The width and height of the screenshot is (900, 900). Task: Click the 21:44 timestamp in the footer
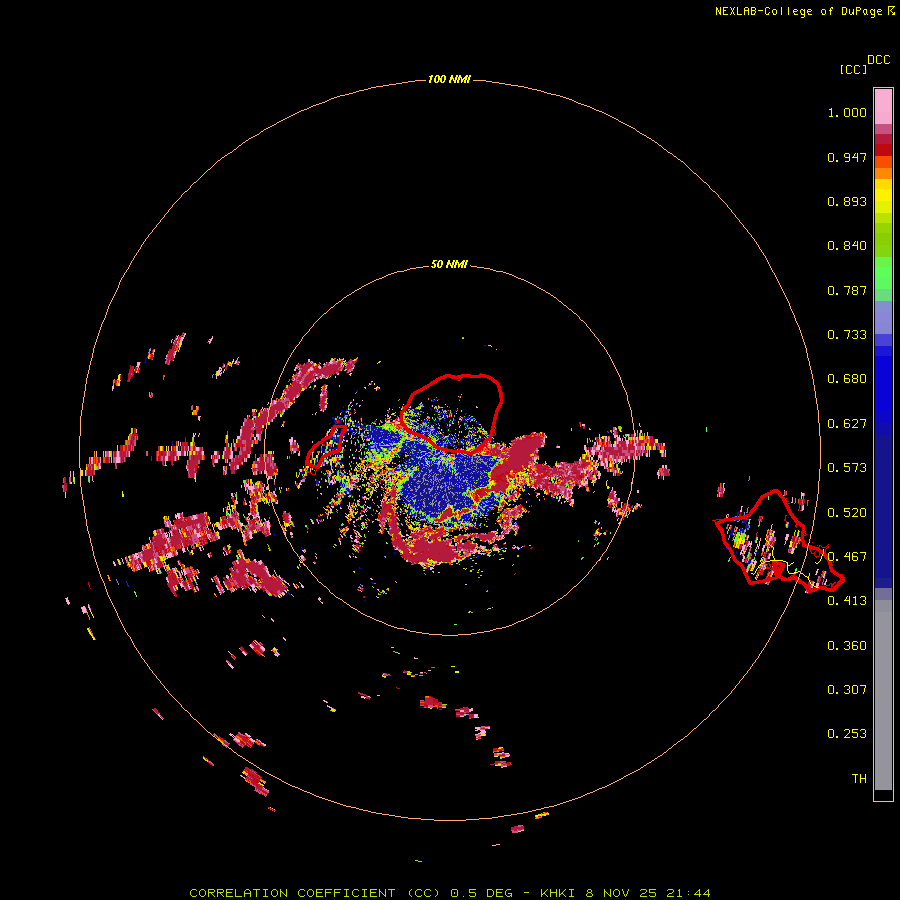tap(688, 893)
